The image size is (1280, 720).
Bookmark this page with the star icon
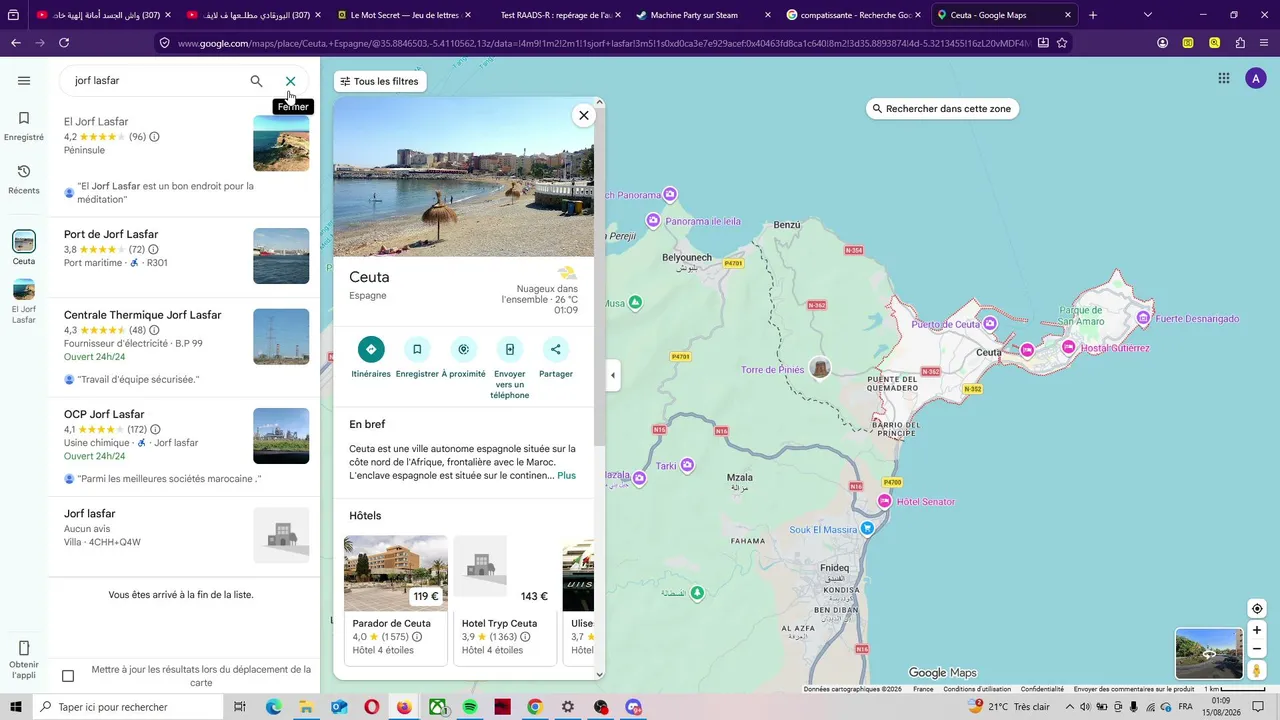point(1062,43)
